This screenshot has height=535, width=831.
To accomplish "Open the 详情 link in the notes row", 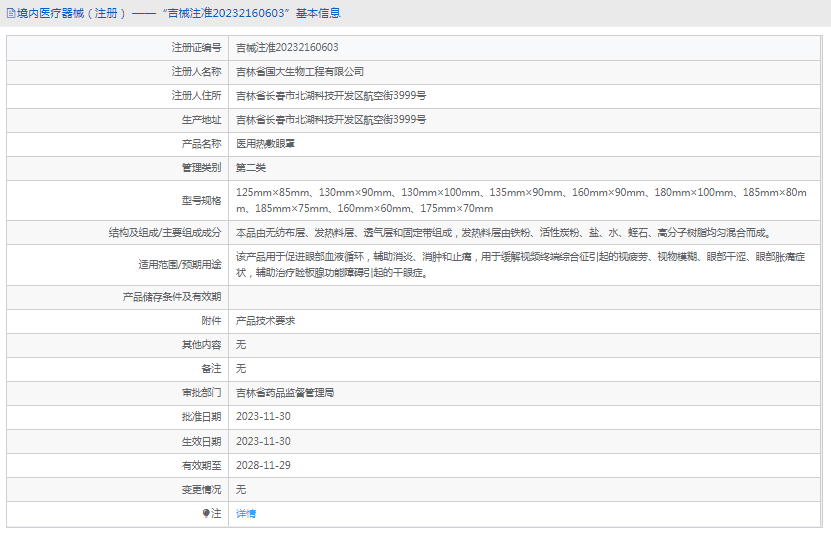I will (246, 514).
